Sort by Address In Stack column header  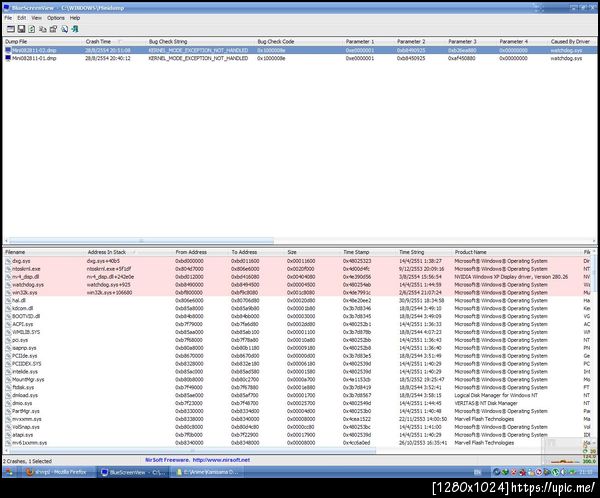[129, 252]
